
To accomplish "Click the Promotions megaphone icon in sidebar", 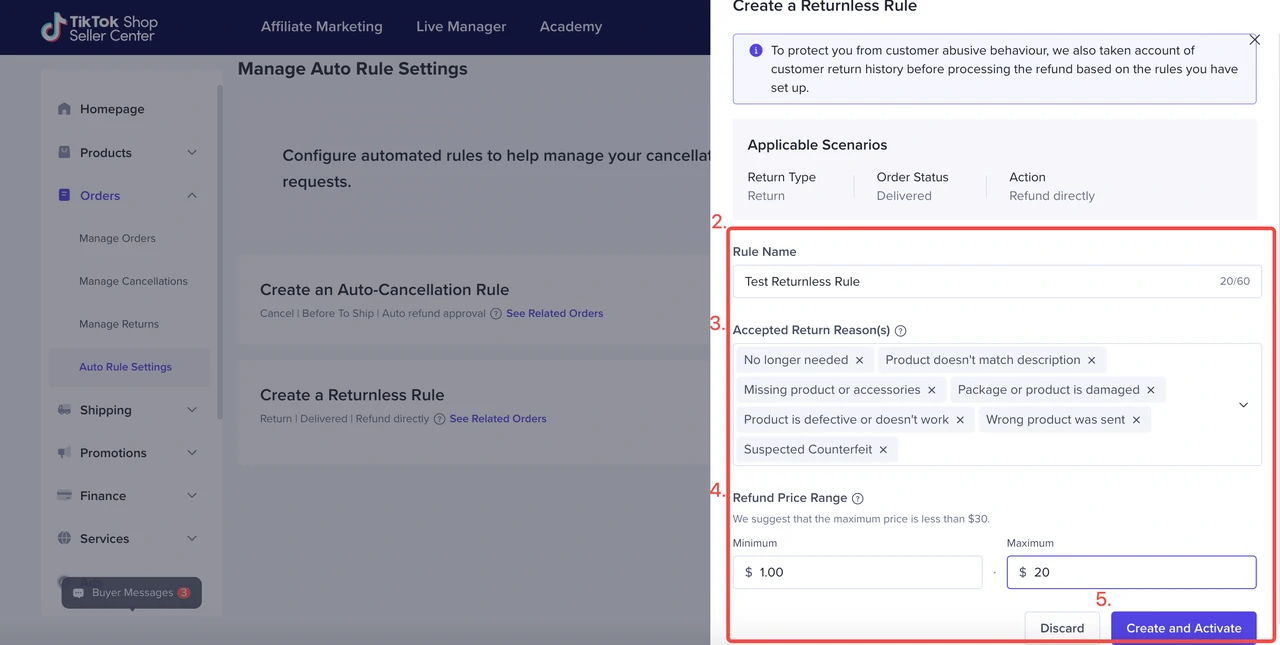I will 64,453.
